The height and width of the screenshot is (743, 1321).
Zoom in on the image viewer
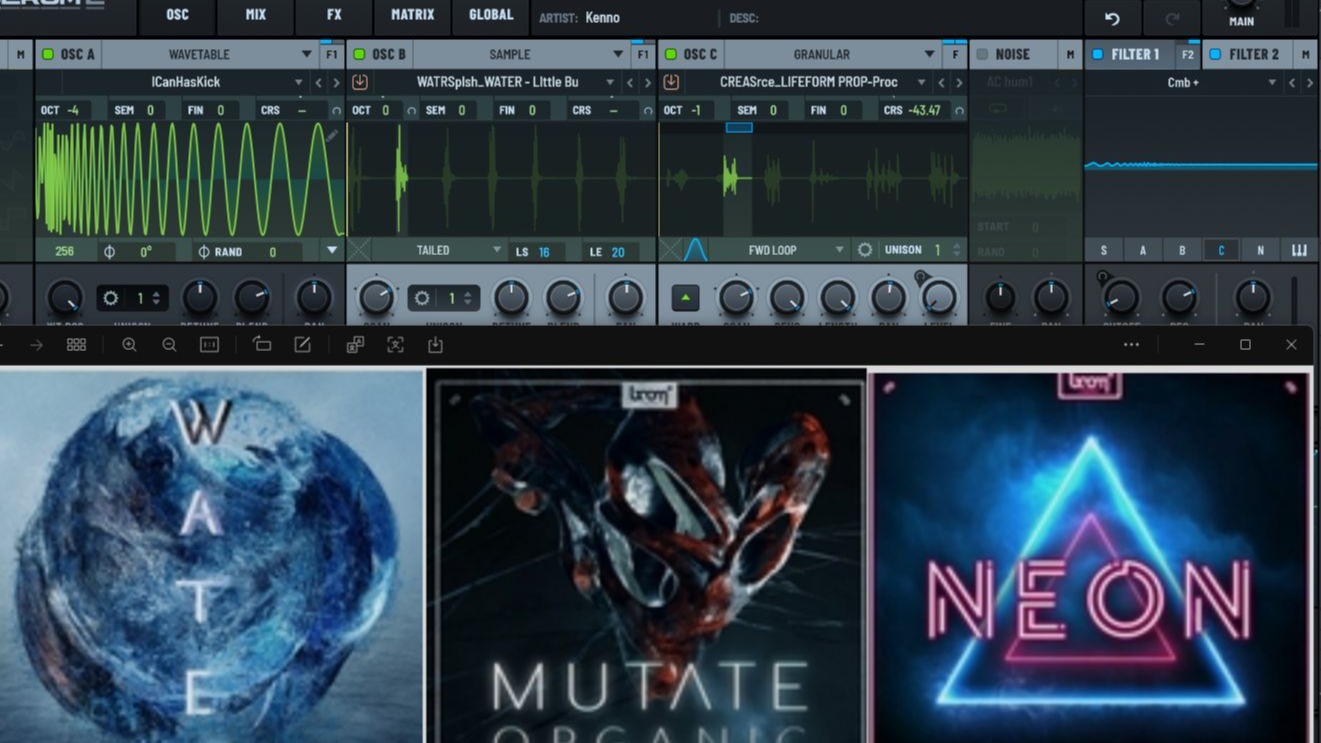pos(129,345)
